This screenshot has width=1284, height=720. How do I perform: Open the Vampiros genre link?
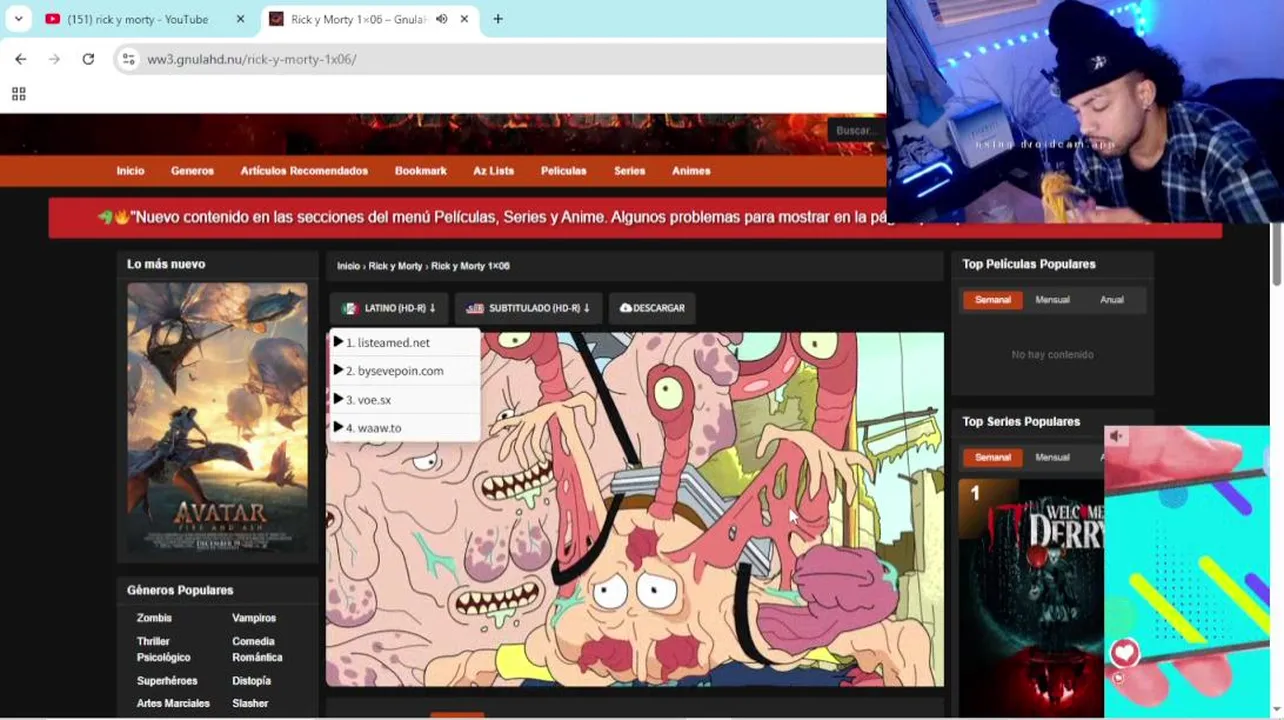(254, 618)
